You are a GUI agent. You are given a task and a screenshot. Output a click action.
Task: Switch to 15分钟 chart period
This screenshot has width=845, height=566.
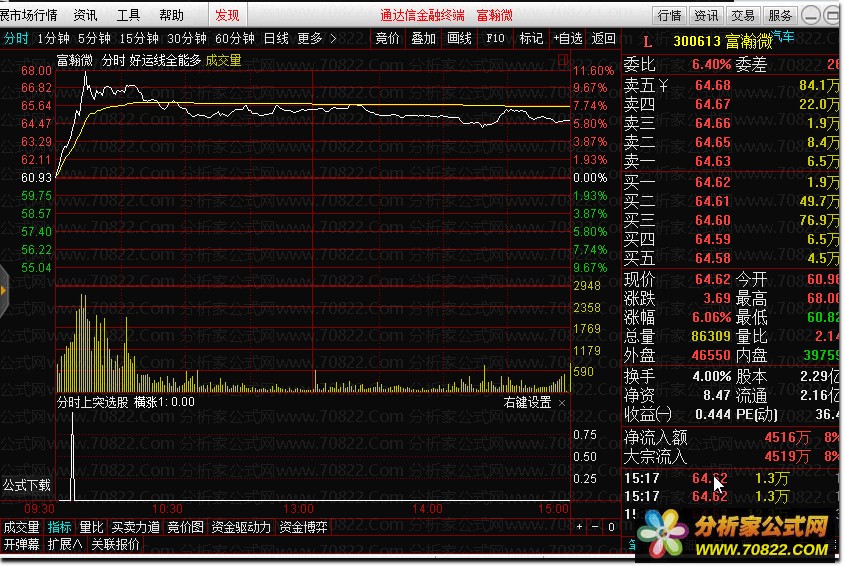click(x=138, y=38)
